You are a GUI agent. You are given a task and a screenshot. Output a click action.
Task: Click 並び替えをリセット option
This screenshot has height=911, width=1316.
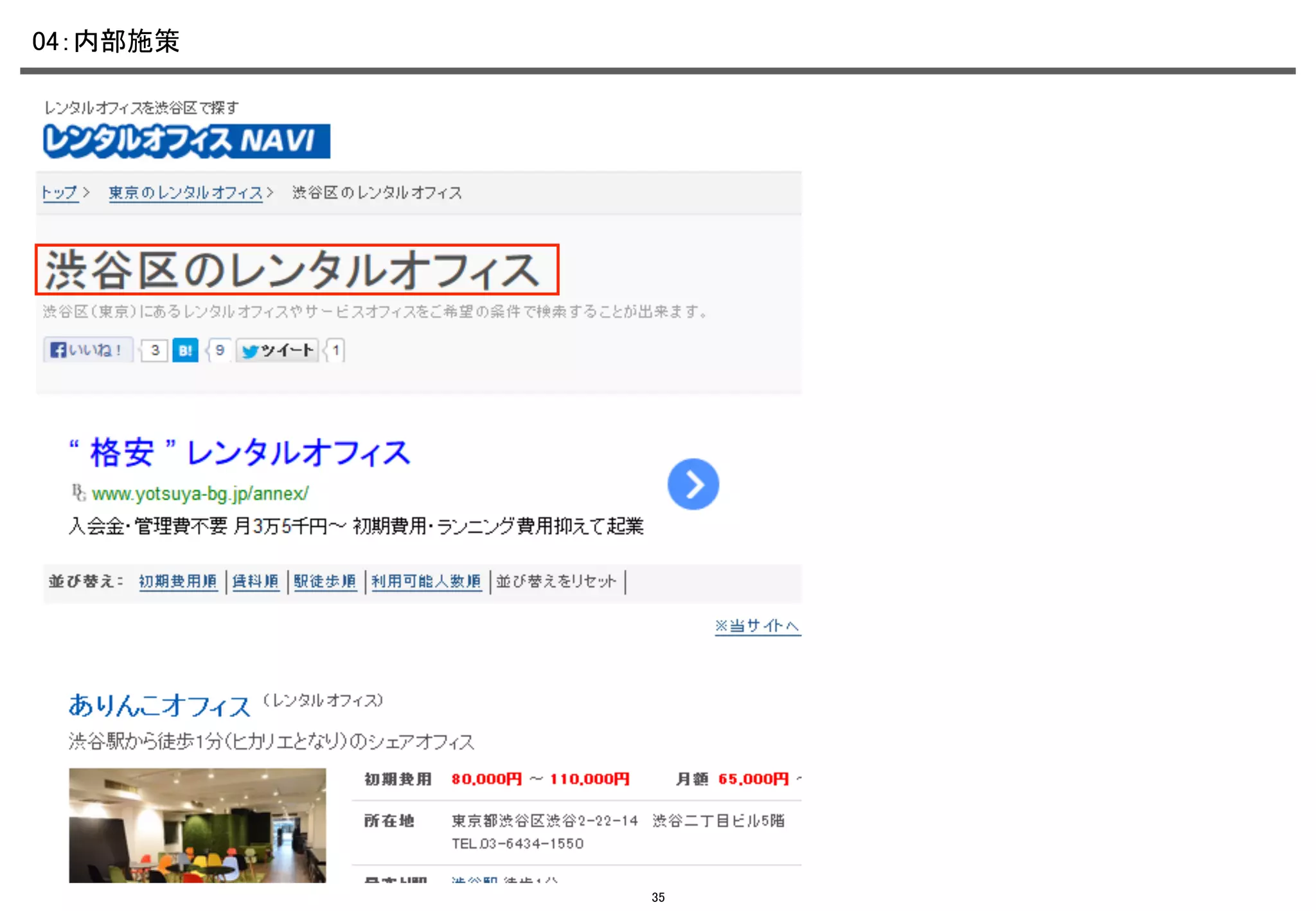tap(556, 581)
